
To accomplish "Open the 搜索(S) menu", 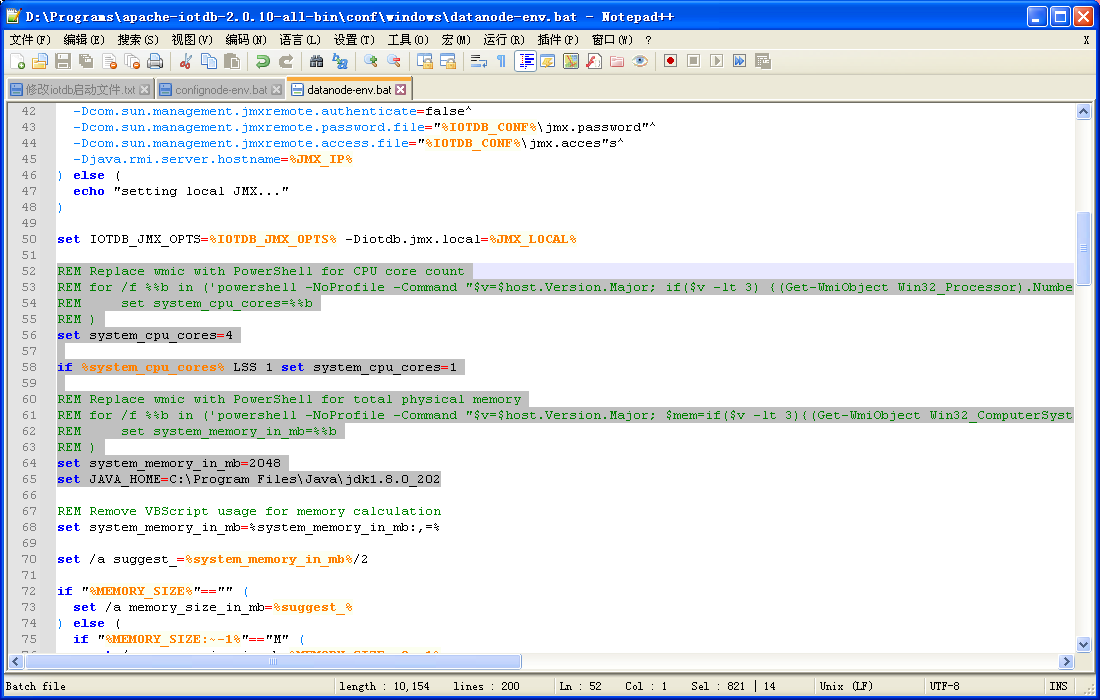I will tap(138, 40).
